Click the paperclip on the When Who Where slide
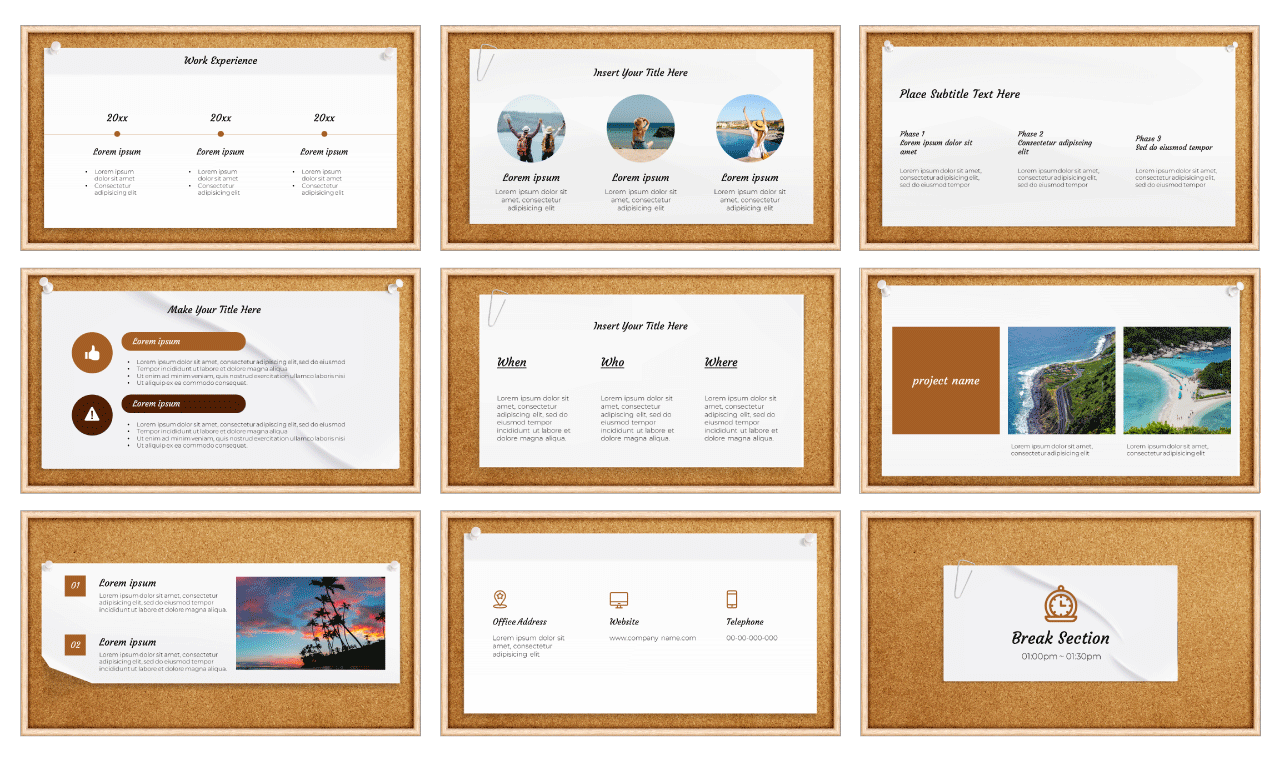The width and height of the screenshot is (1280, 760). coord(496,308)
